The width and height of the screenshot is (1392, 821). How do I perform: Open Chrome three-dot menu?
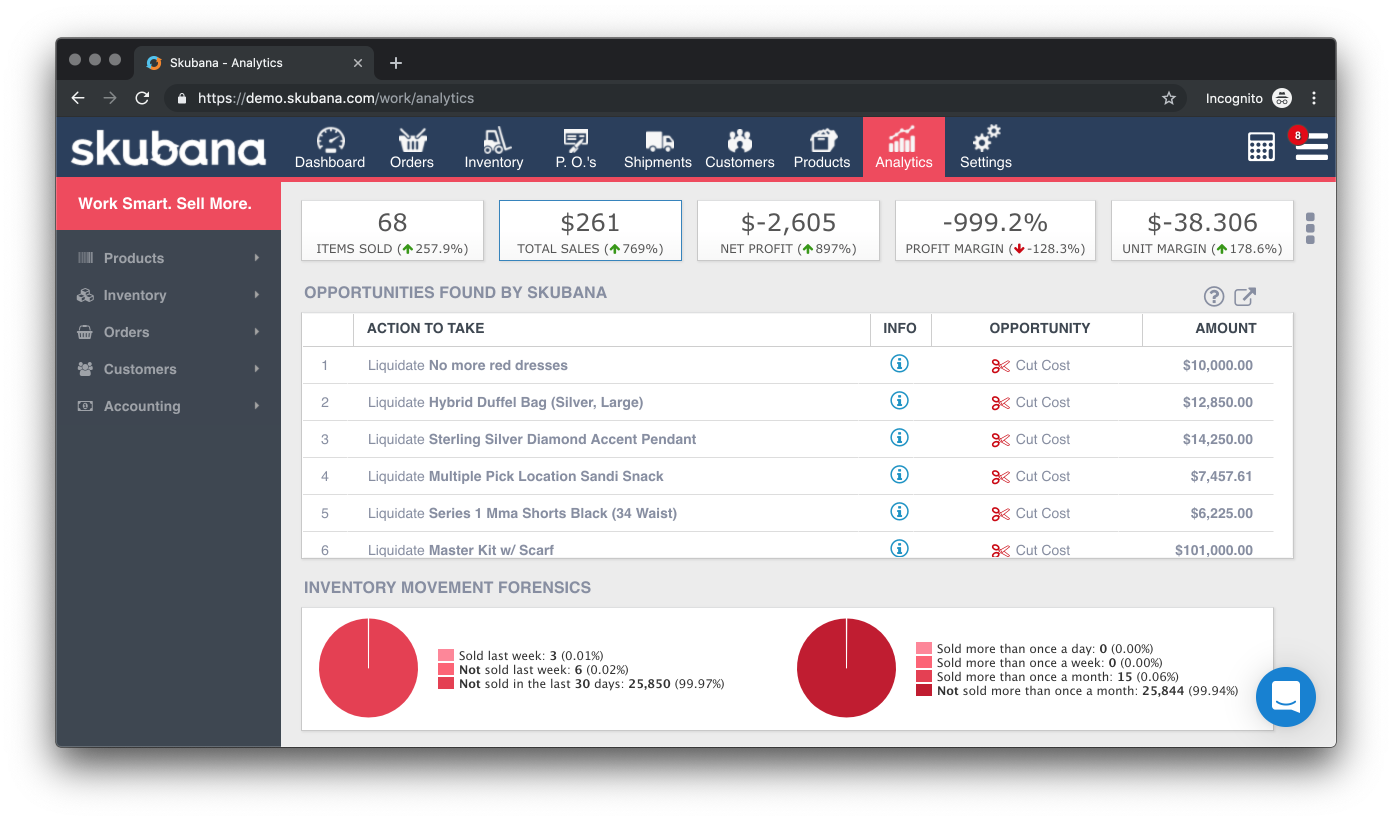point(1314,98)
